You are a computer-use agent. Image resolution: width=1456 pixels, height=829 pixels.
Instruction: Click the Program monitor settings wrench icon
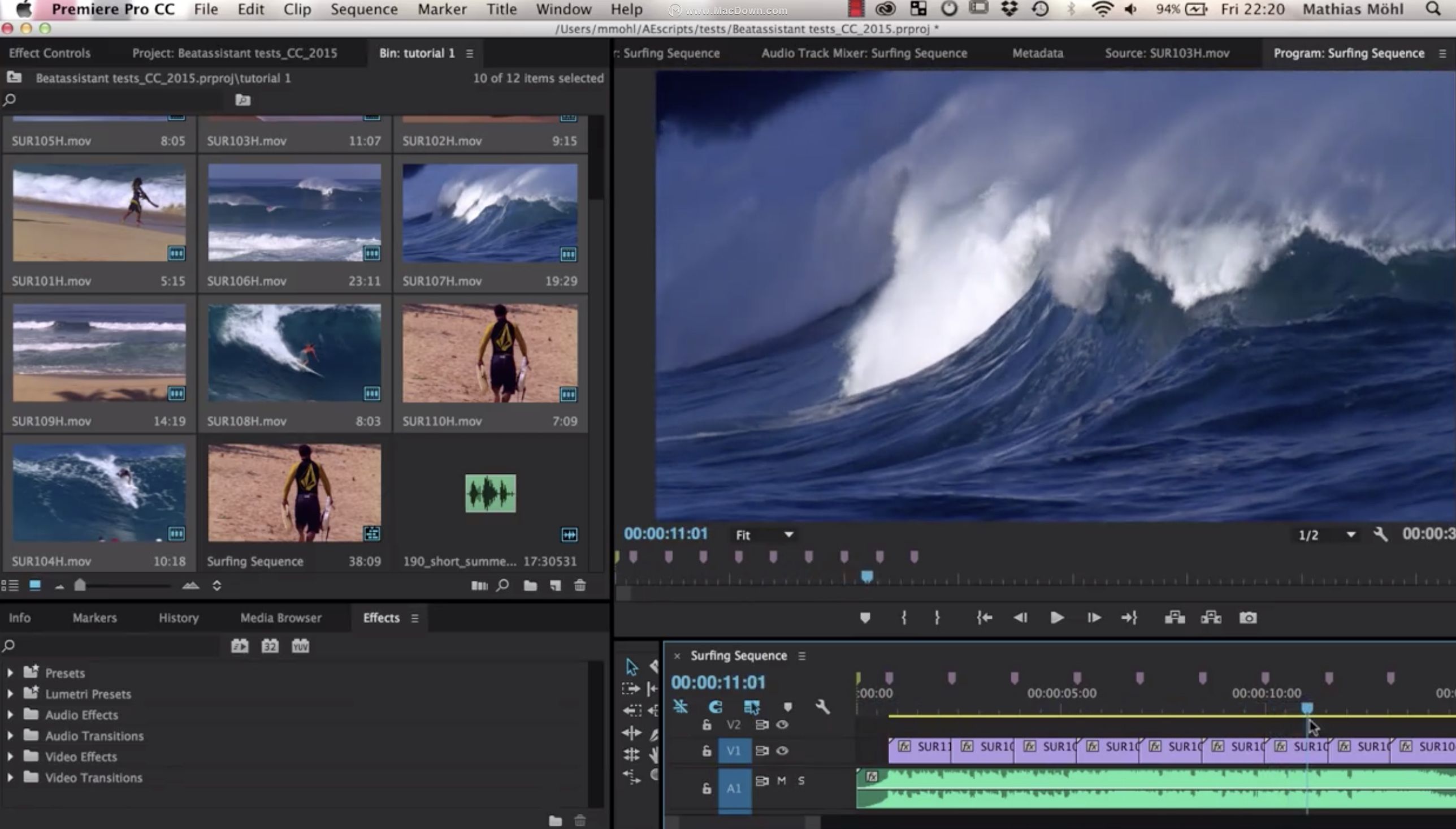tap(1380, 534)
